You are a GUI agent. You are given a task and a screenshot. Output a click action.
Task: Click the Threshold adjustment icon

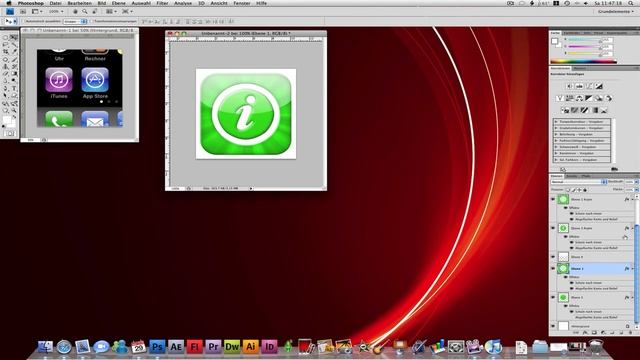point(584,110)
